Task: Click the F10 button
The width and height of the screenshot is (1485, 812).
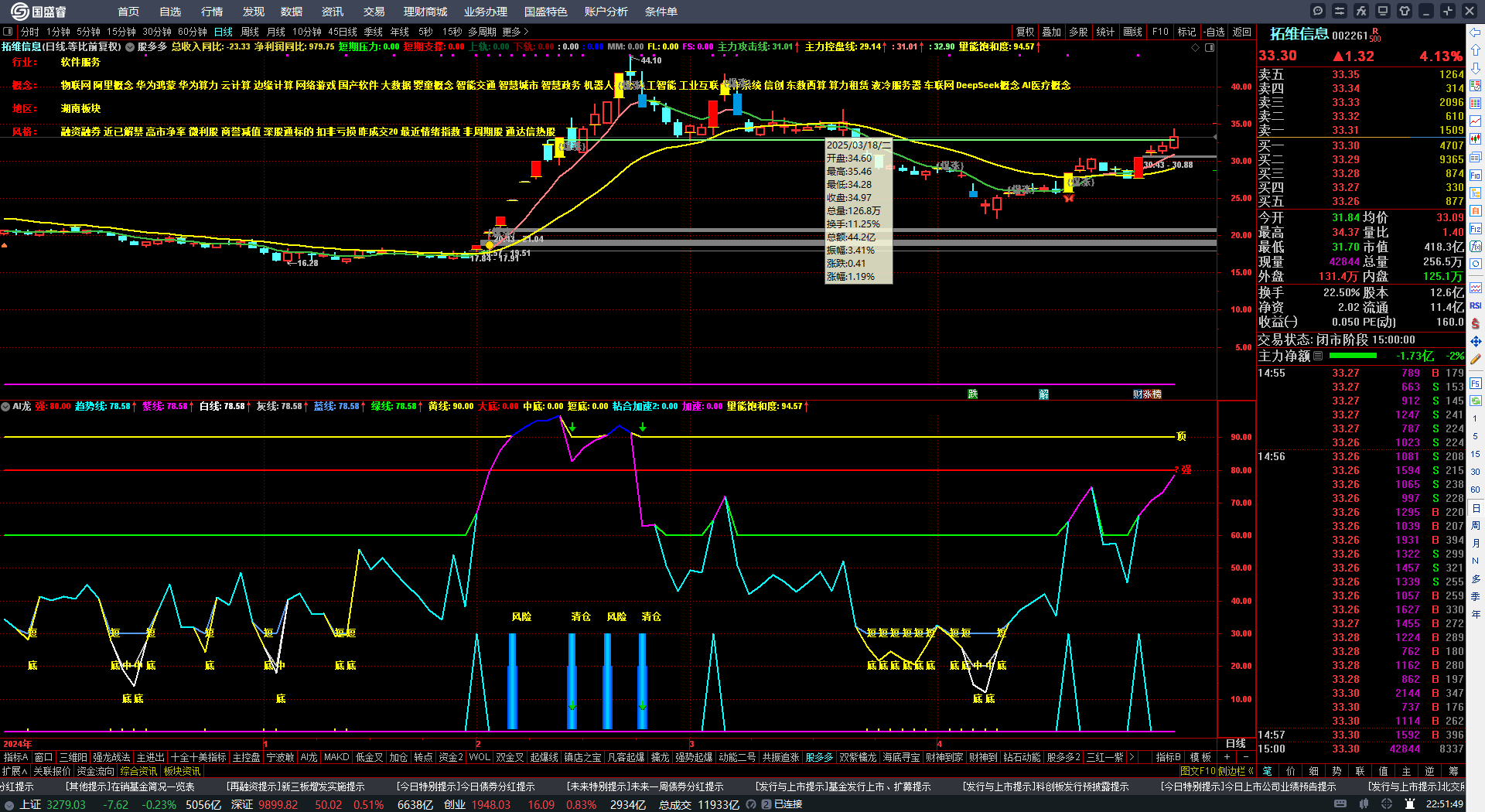Action: 1160,32
